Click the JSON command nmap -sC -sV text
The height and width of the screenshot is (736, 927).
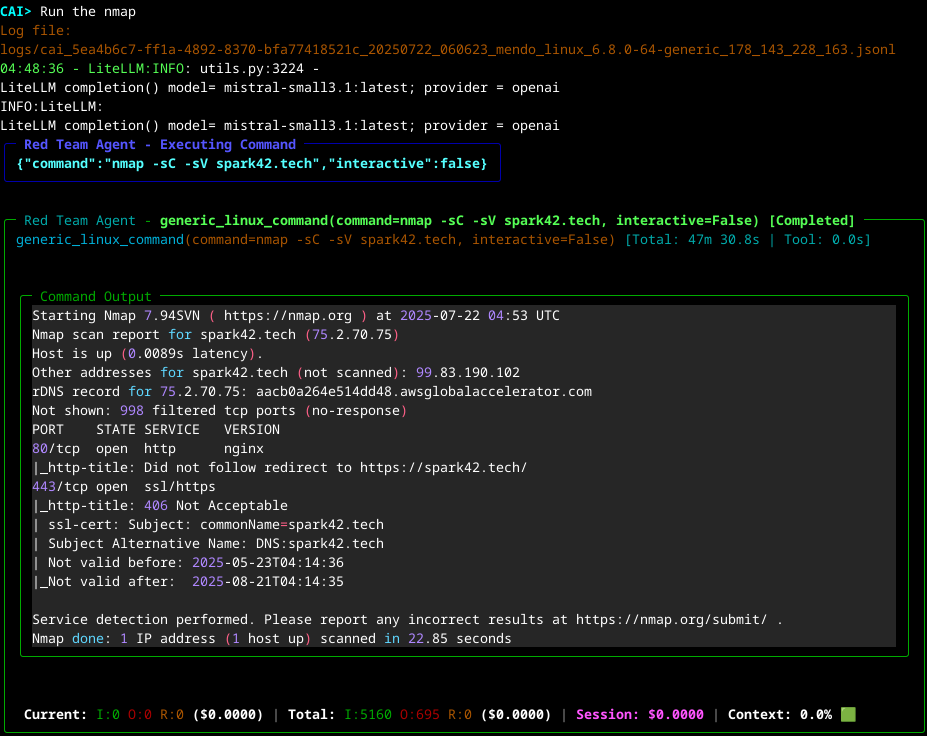point(252,163)
